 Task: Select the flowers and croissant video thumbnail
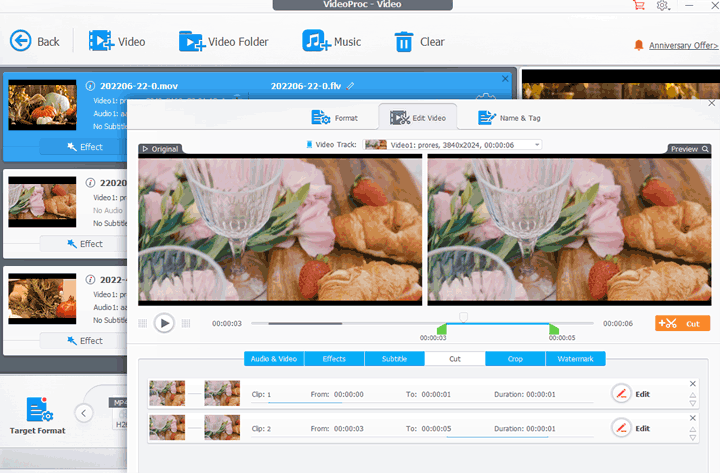coord(42,202)
